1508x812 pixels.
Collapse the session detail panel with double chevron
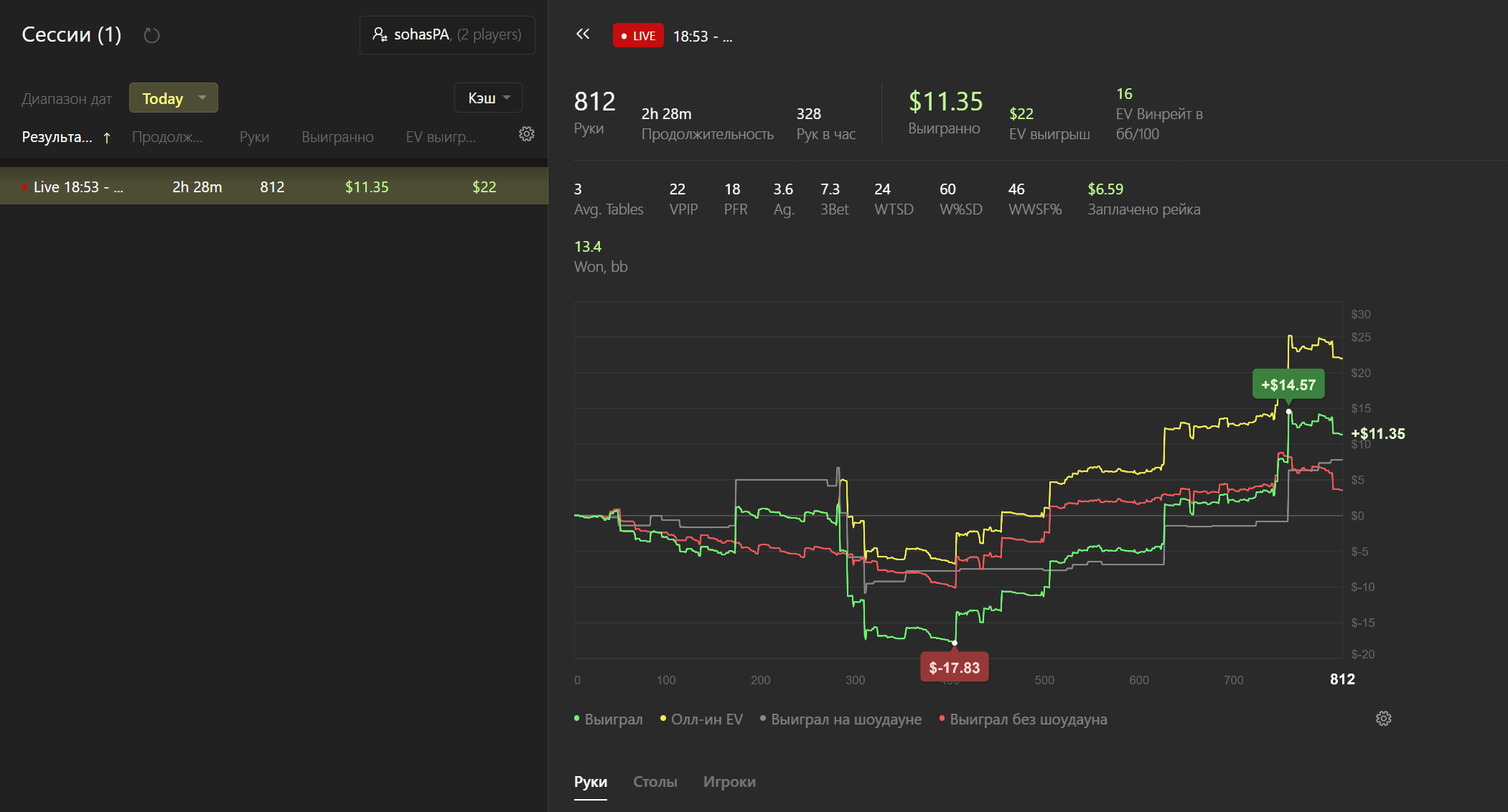pos(583,34)
